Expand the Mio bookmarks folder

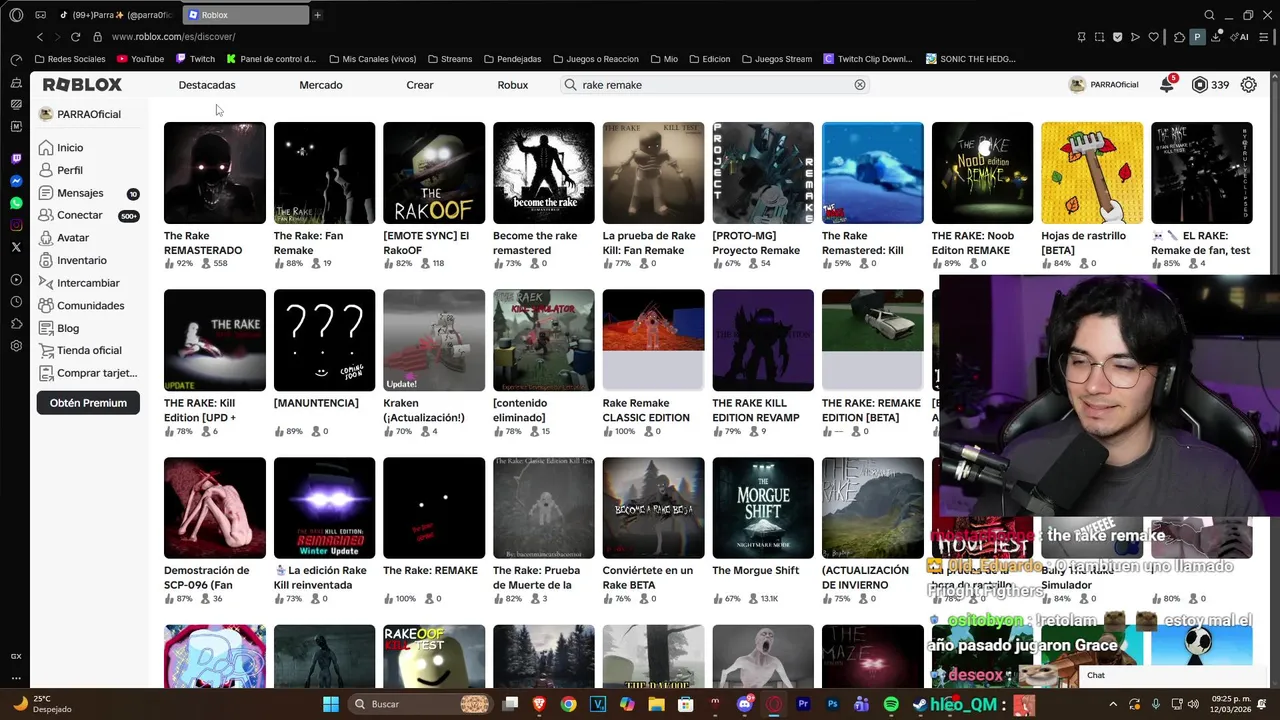coord(663,59)
